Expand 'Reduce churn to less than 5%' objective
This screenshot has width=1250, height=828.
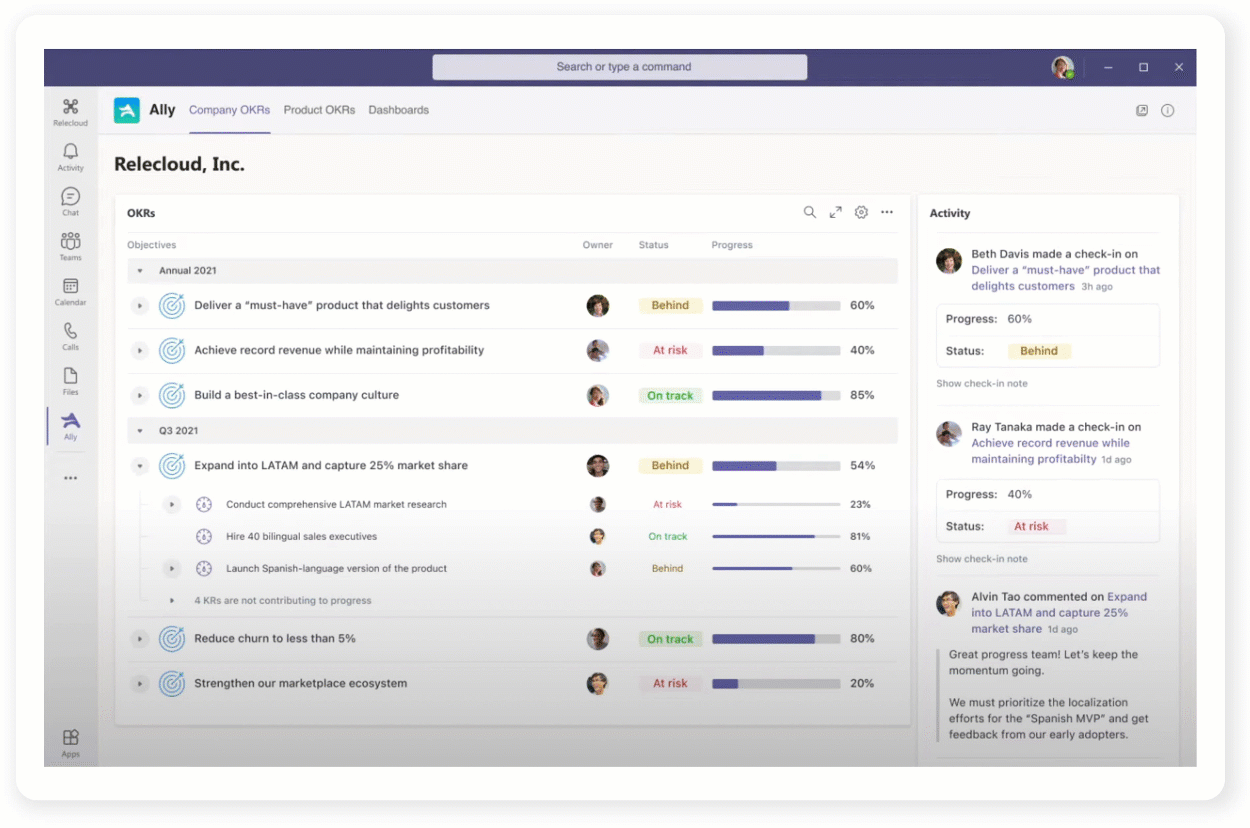coord(140,639)
